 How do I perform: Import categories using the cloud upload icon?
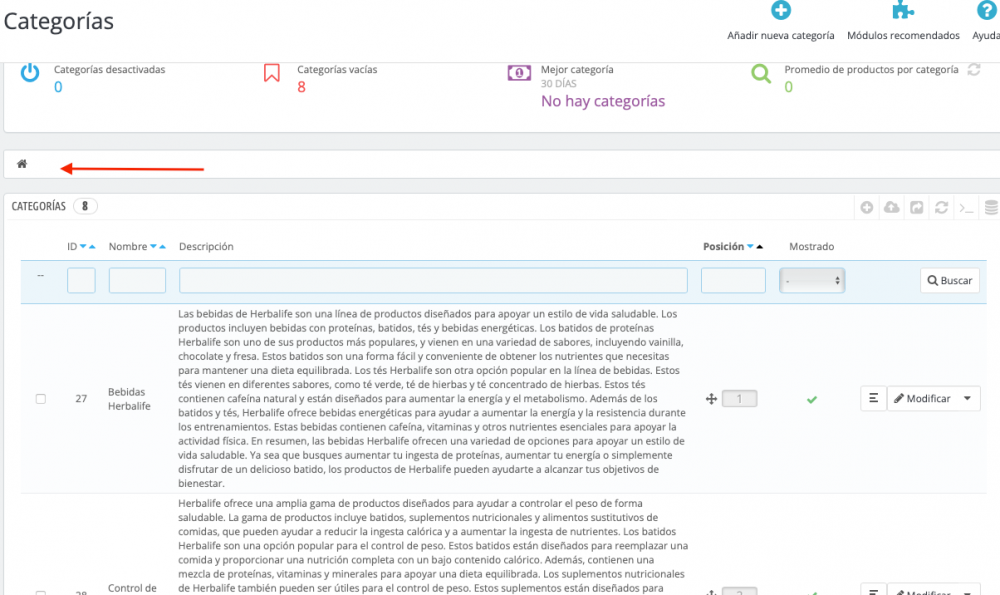(891, 207)
